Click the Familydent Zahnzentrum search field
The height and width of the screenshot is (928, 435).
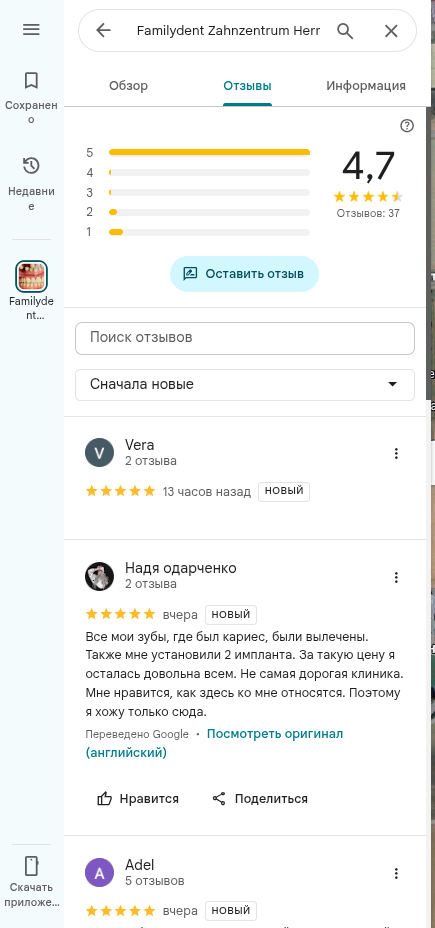(228, 31)
